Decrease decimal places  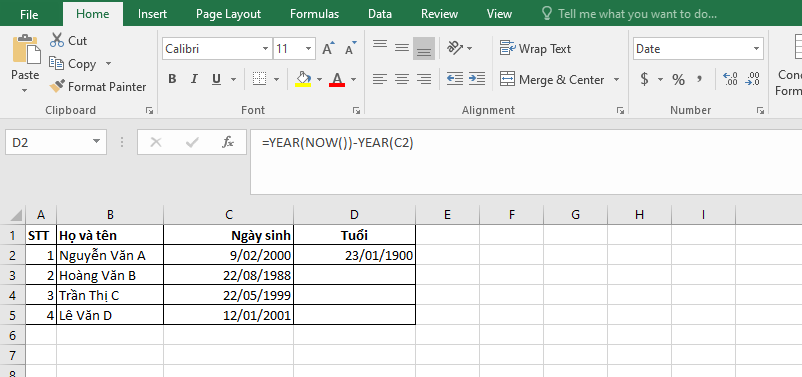[x=753, y=79]
